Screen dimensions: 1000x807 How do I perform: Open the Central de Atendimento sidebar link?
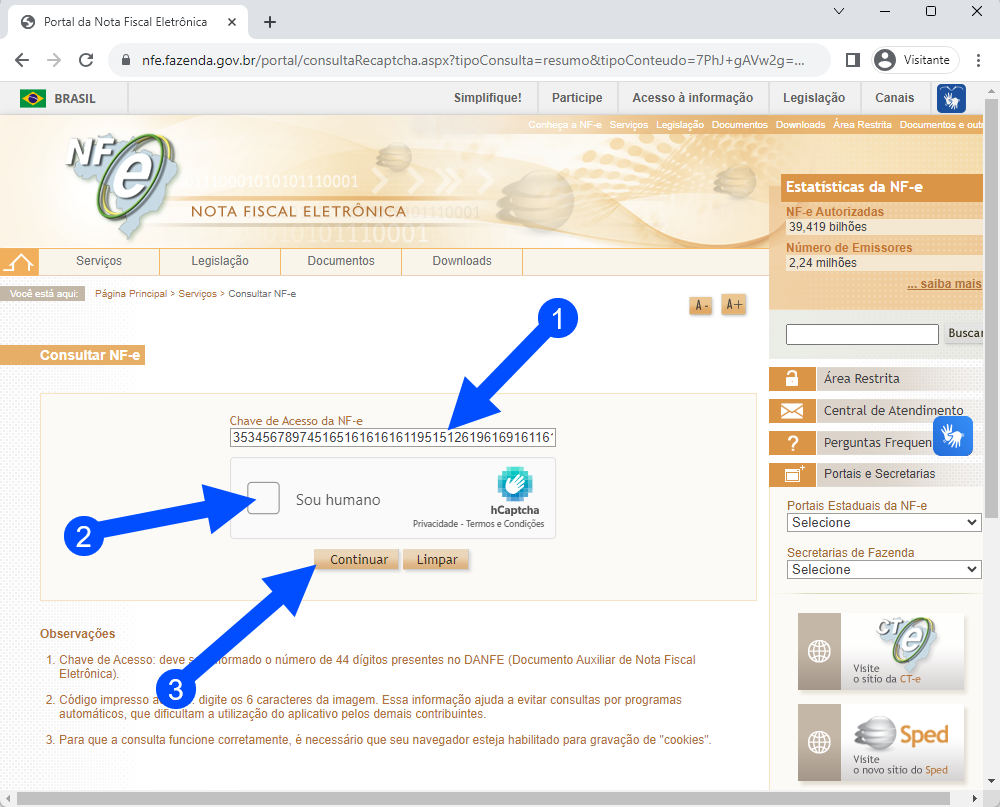click(893, 411)
